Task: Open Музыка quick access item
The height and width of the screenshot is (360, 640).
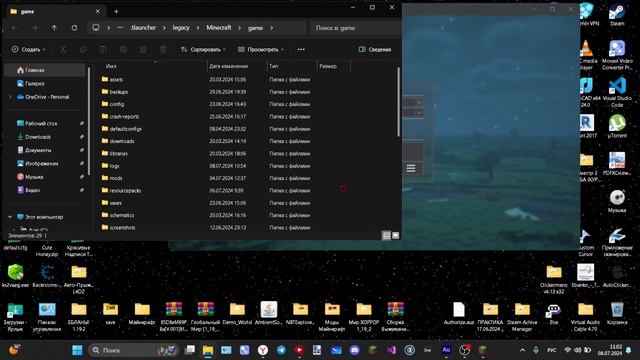Action: click(45, 177)
